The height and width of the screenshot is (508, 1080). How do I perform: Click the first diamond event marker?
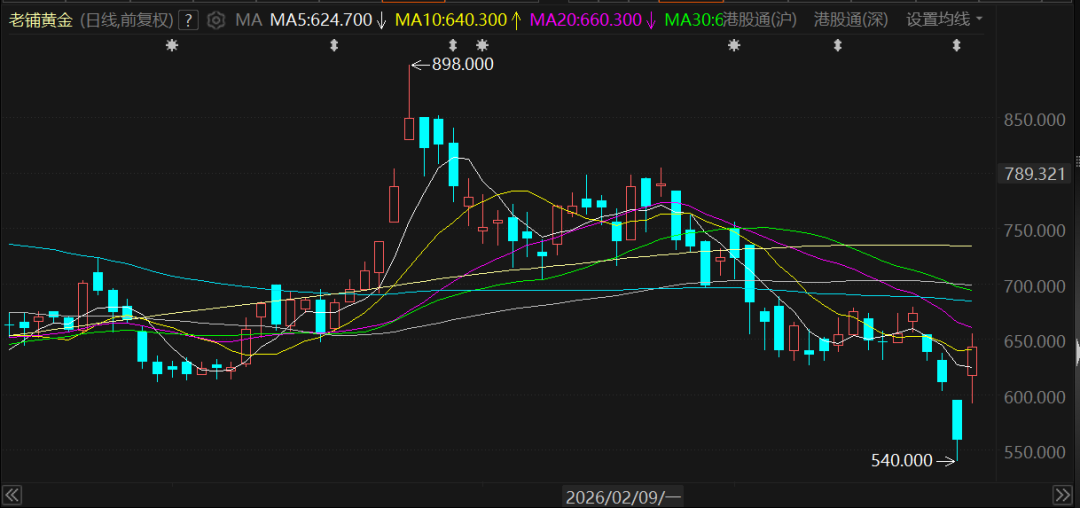(x=334, y=45)
